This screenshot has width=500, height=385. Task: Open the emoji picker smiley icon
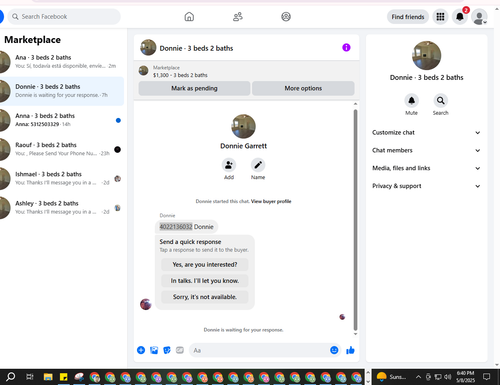click(334, 350)
